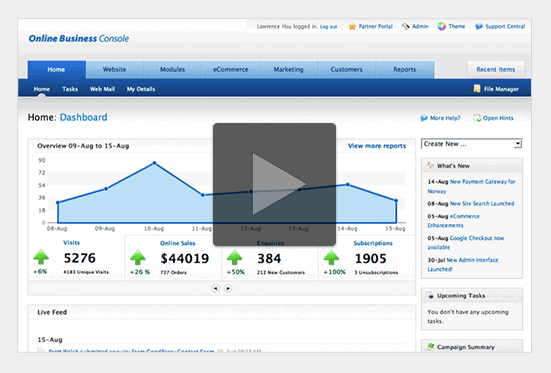Expand the Create New dropdown
Viewport: 551px width, 373px height.
click(x=472, y=144)
